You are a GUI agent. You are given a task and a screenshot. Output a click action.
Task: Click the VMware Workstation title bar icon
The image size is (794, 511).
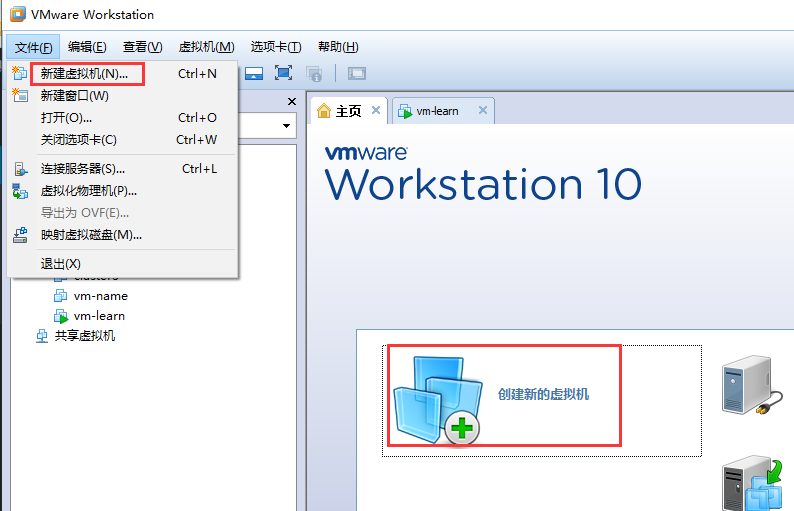[18, 14]
